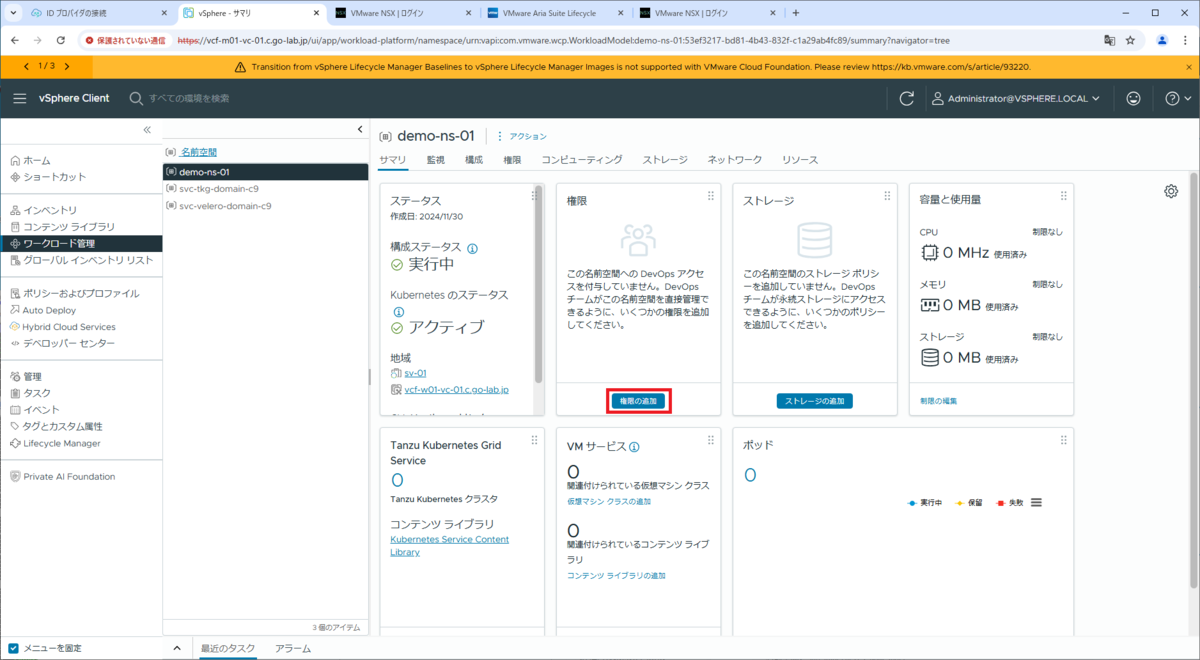Open the help question-mark menu
The height and width of the screenshot is (660, 1200).
click(1178, 98)
